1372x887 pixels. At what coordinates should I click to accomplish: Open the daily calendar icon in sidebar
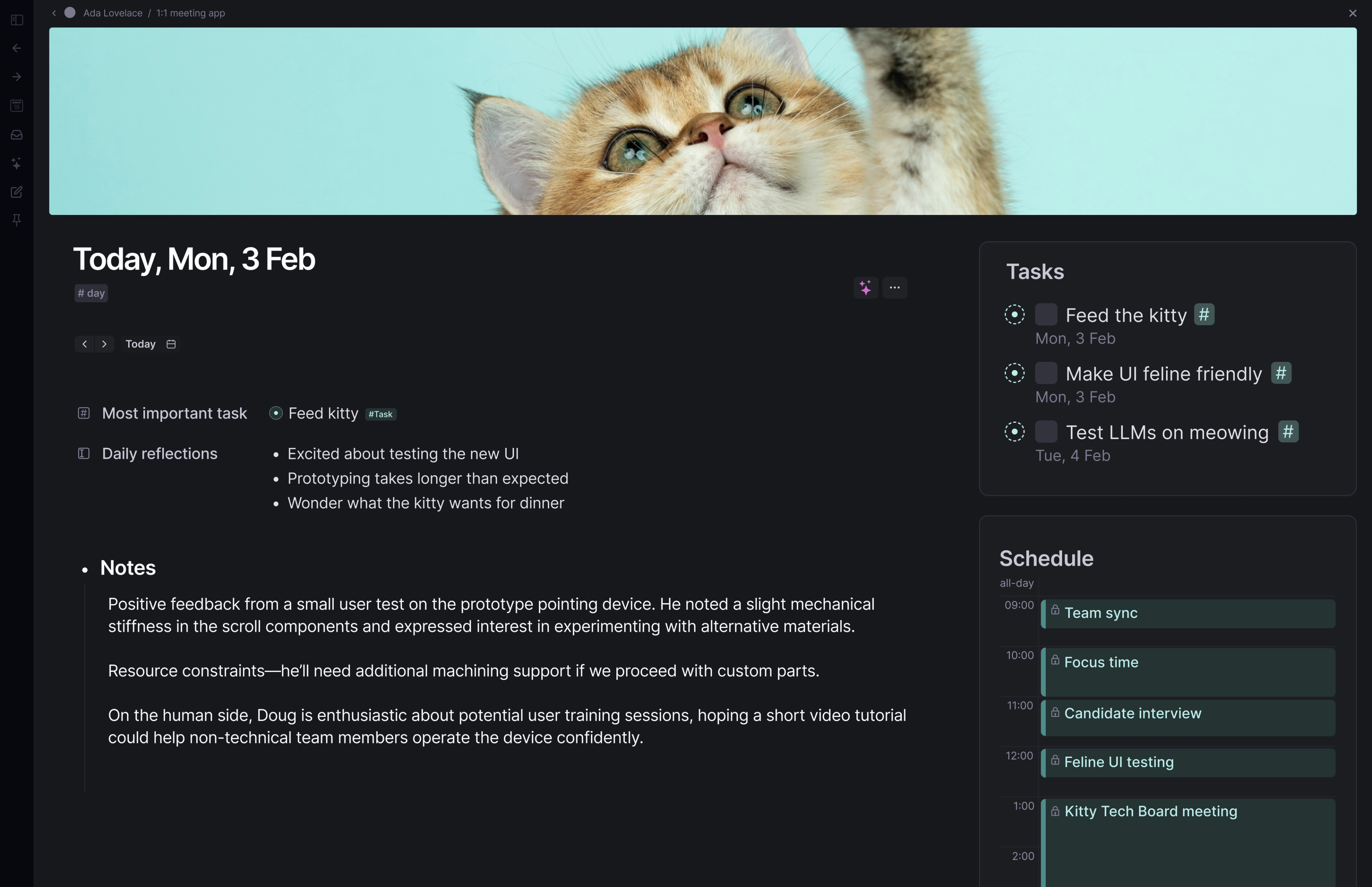(x=17, y=105)
